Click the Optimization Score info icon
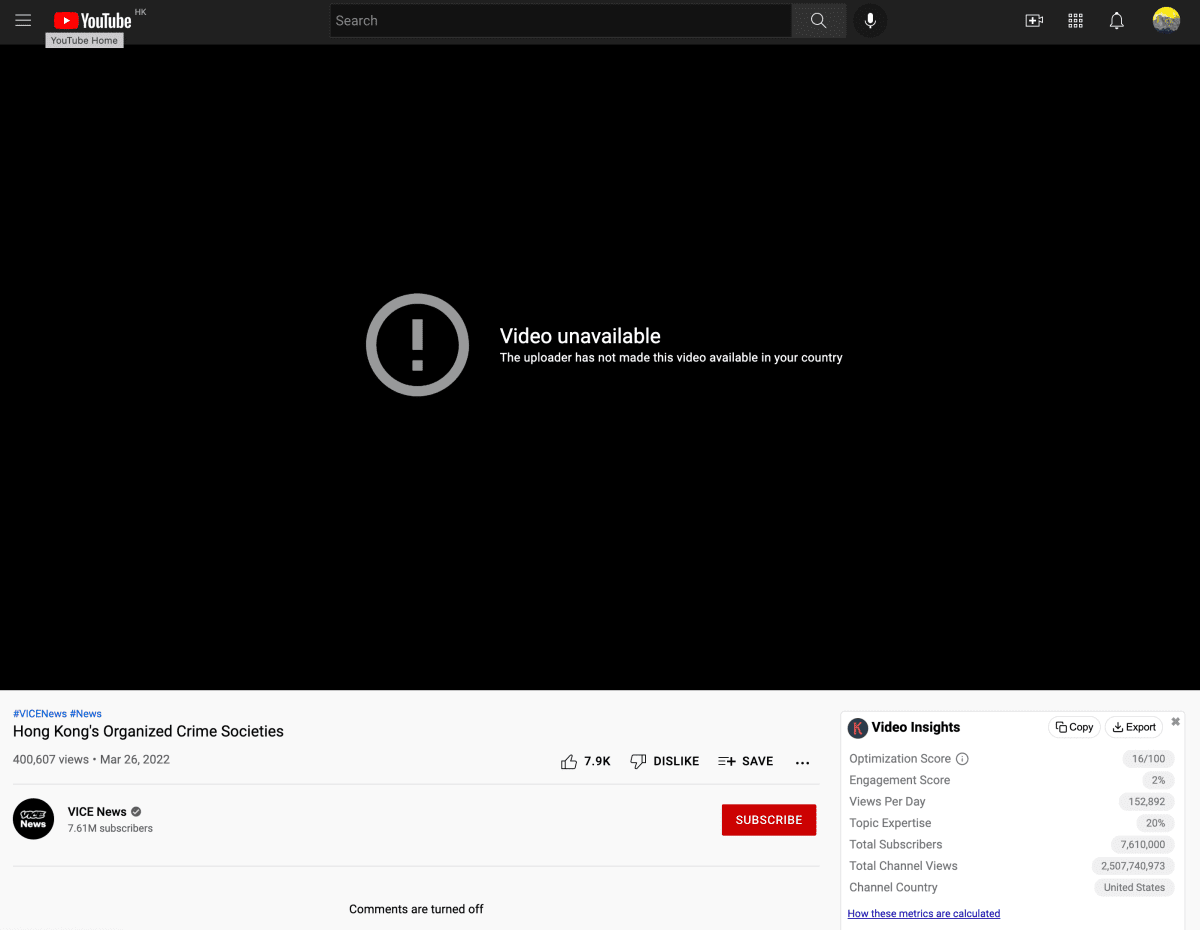 pos(962,759)
